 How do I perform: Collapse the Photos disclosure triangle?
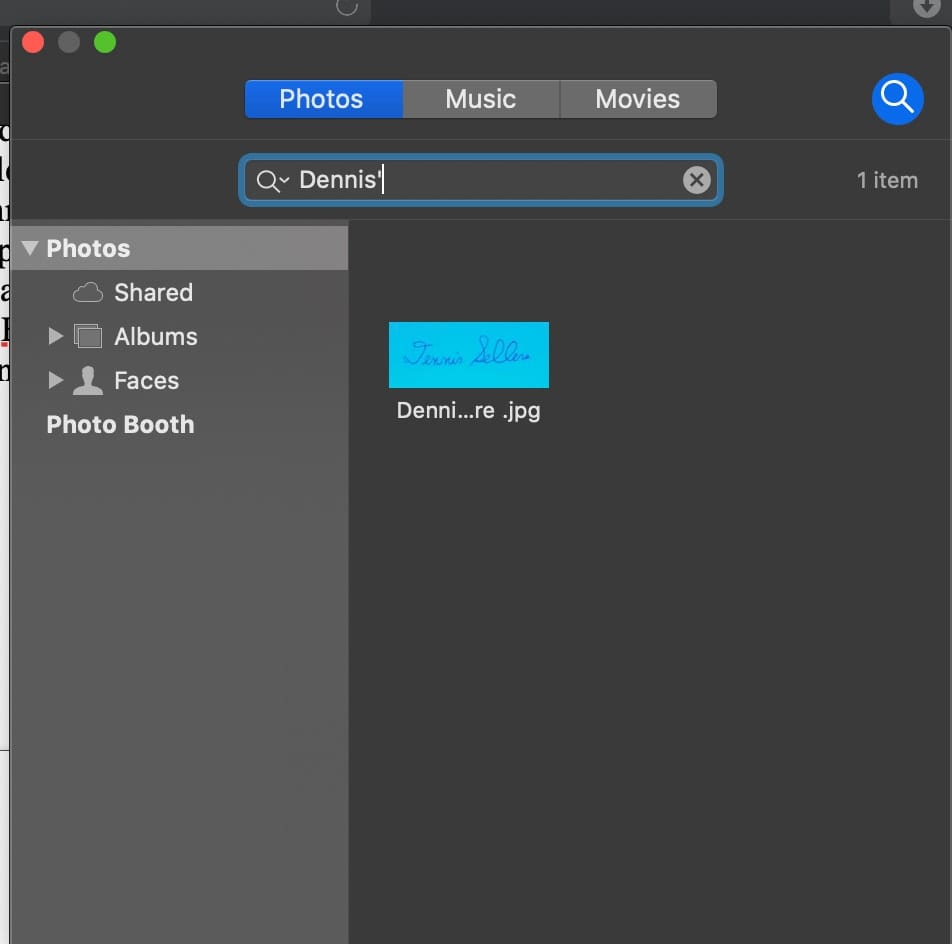click(29, 248)
